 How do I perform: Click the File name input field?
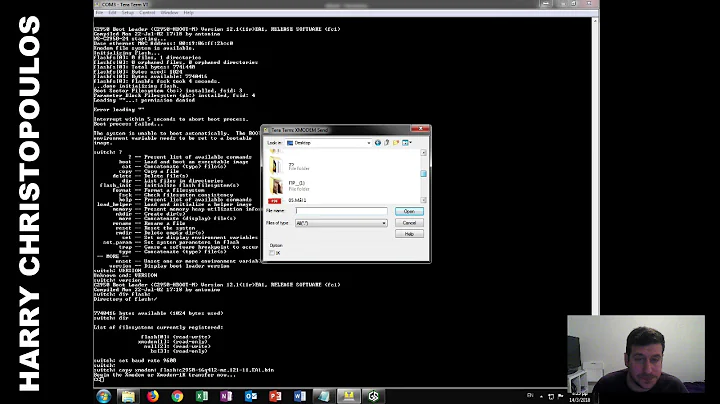341,211
